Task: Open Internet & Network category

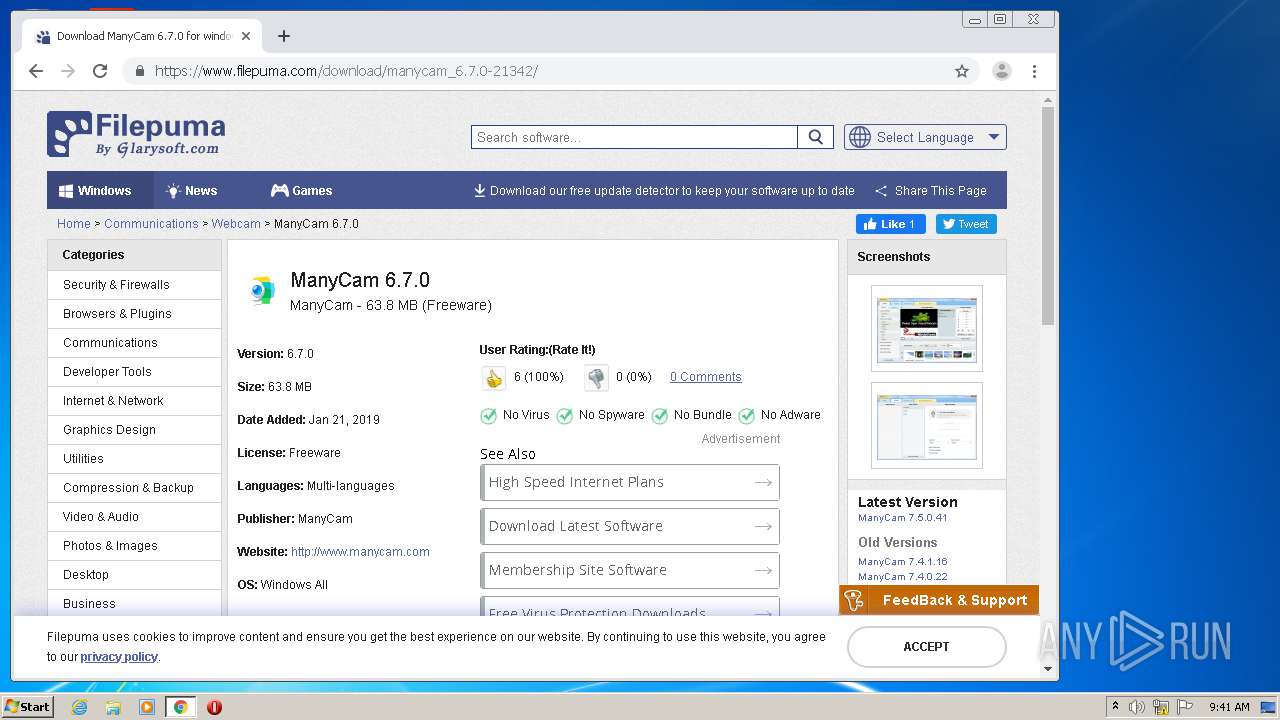Action: click(x=134, y=400)
